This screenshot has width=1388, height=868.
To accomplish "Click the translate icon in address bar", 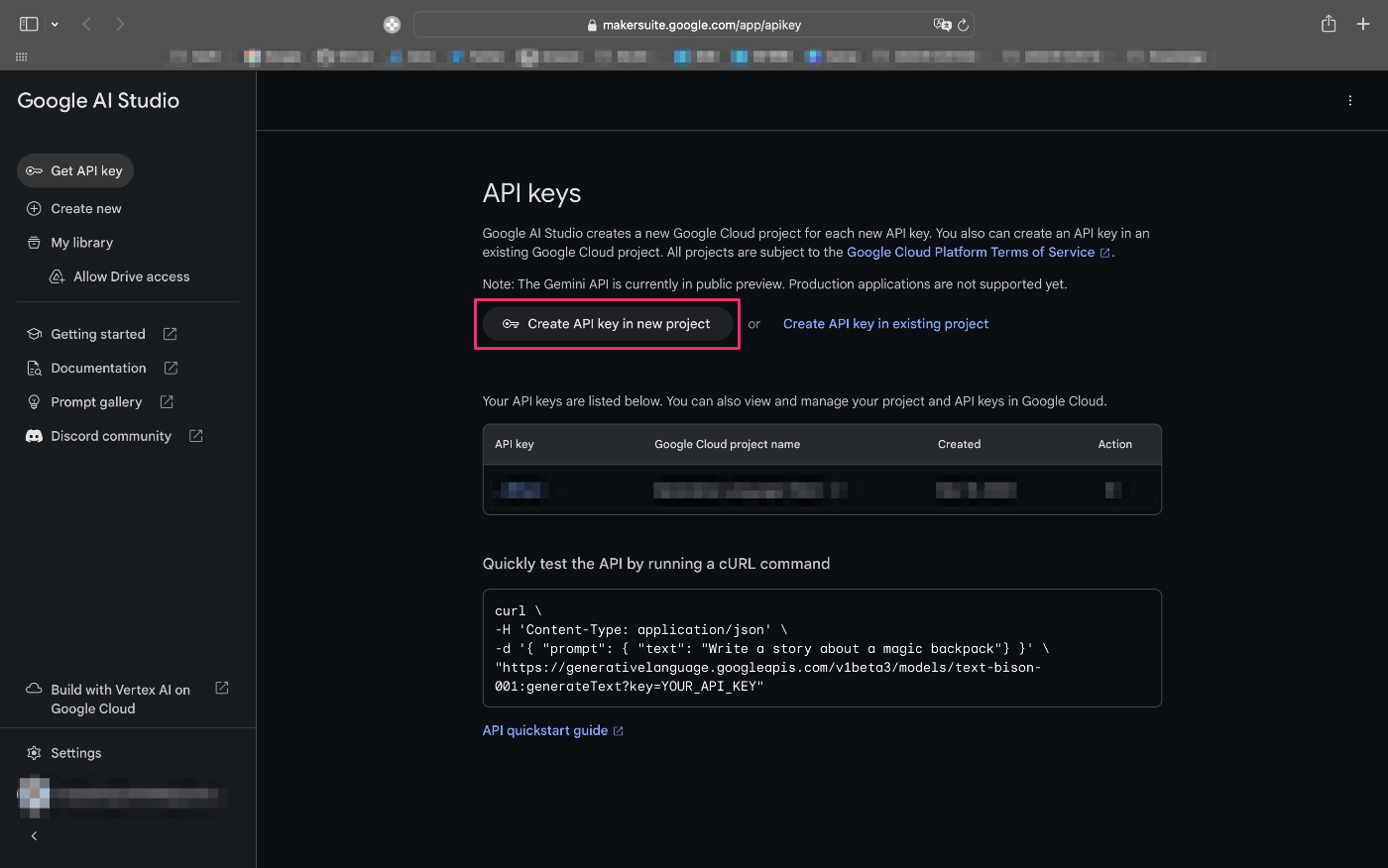I will coord(942,25).
